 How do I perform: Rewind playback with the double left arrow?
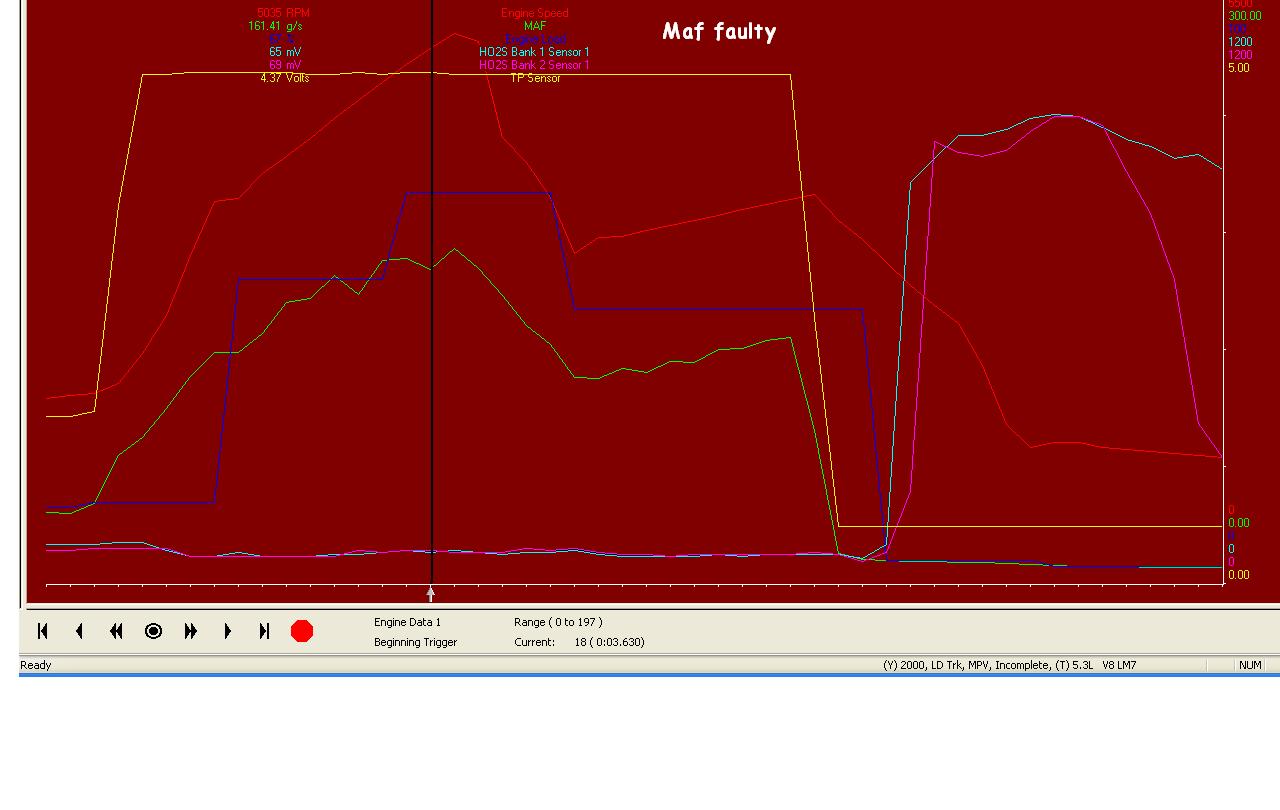pyautogui.click(x=116, y=631)
